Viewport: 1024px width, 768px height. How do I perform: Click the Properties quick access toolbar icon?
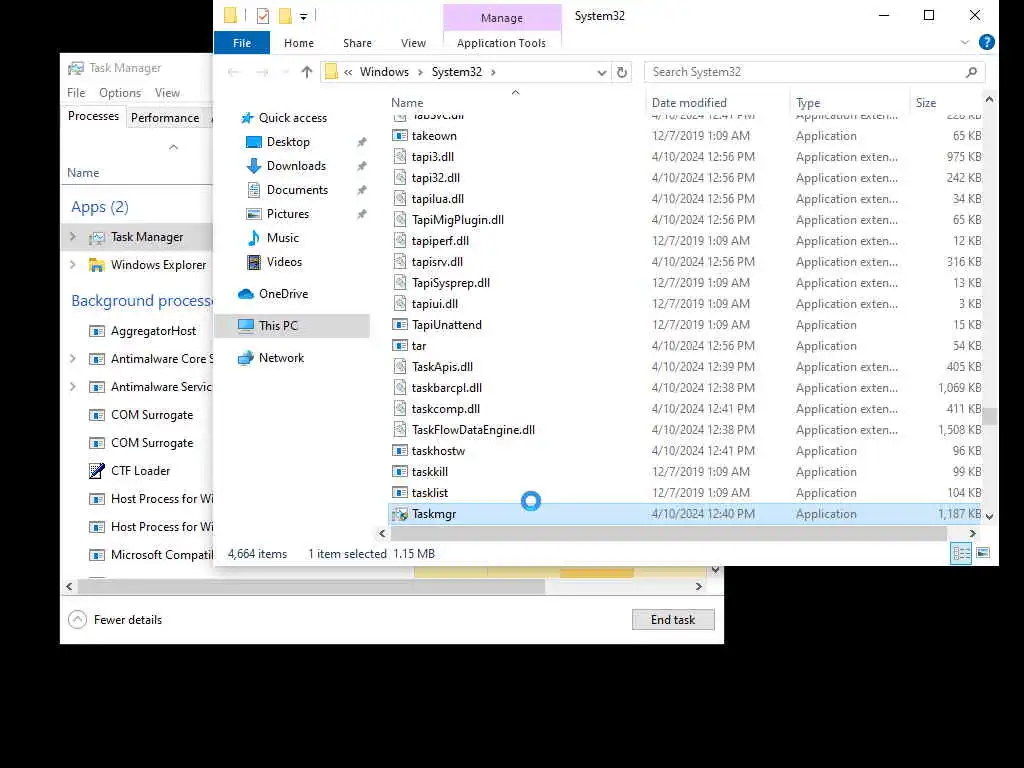point(263,16)
